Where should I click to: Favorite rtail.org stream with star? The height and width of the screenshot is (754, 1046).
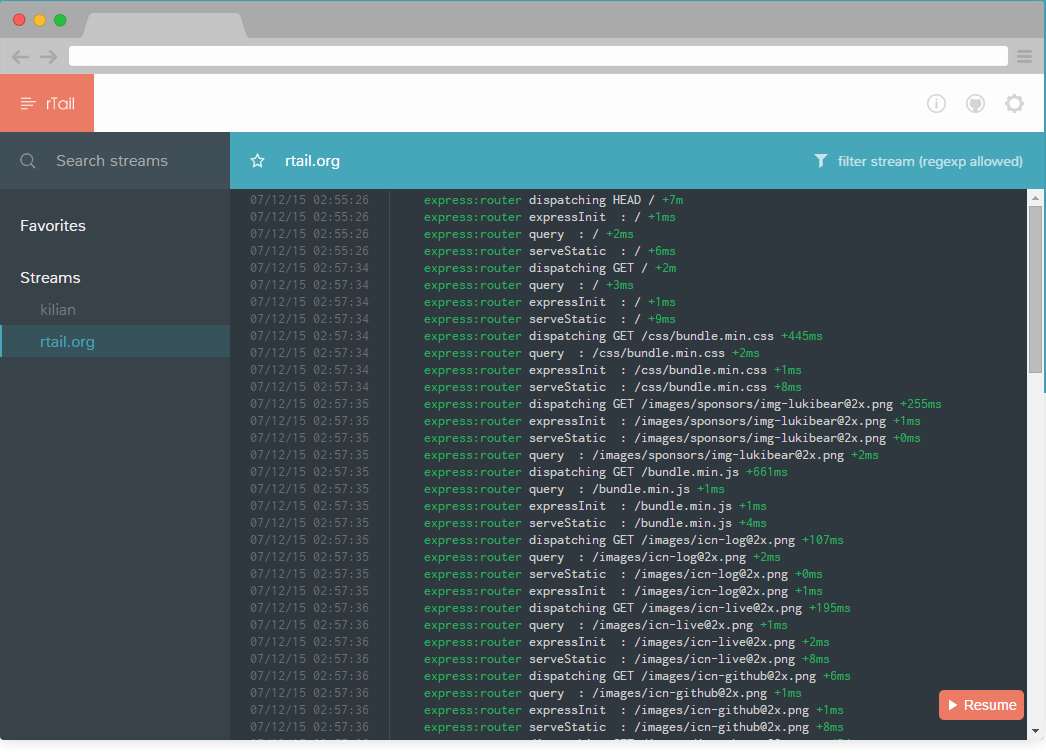pos(257,161)
